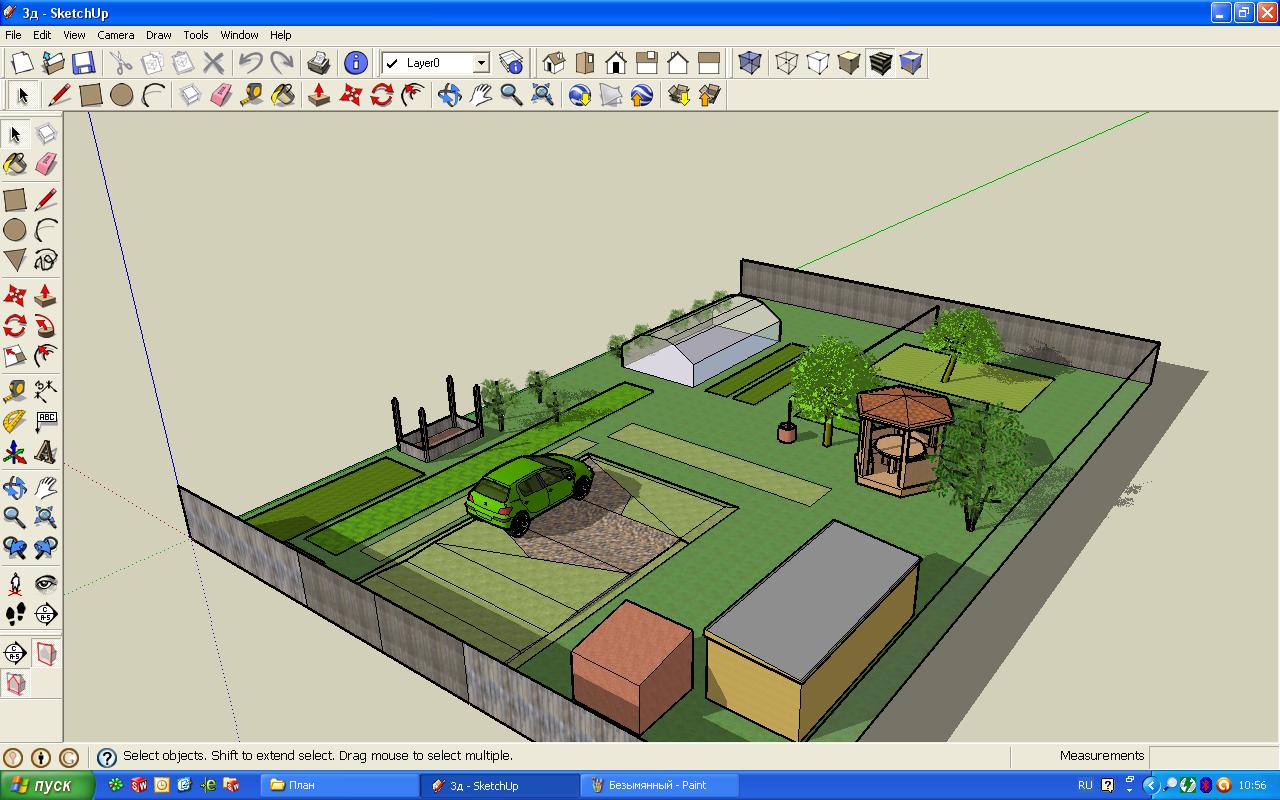Click the Paste clipboard icon

click(183, 63)
